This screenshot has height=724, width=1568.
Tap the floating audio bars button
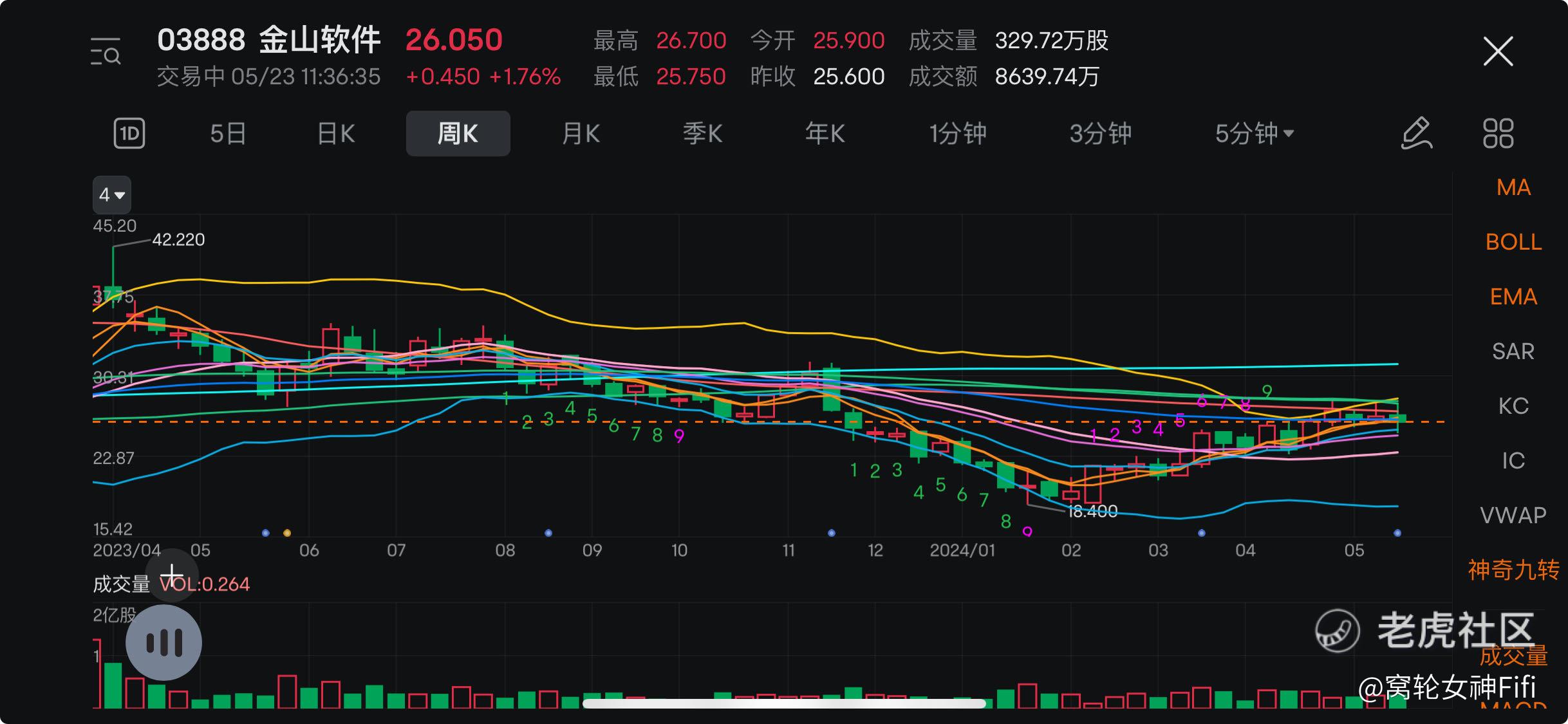coord(163,642)
